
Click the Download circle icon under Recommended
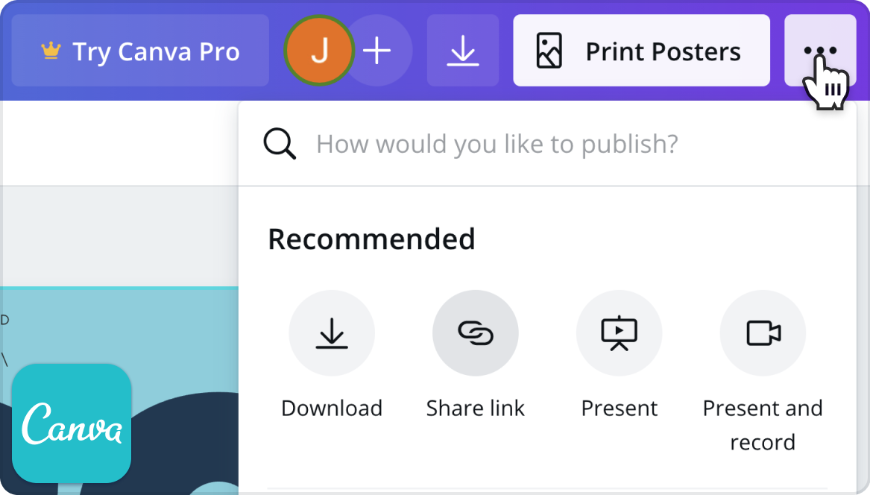click(331, 333)
